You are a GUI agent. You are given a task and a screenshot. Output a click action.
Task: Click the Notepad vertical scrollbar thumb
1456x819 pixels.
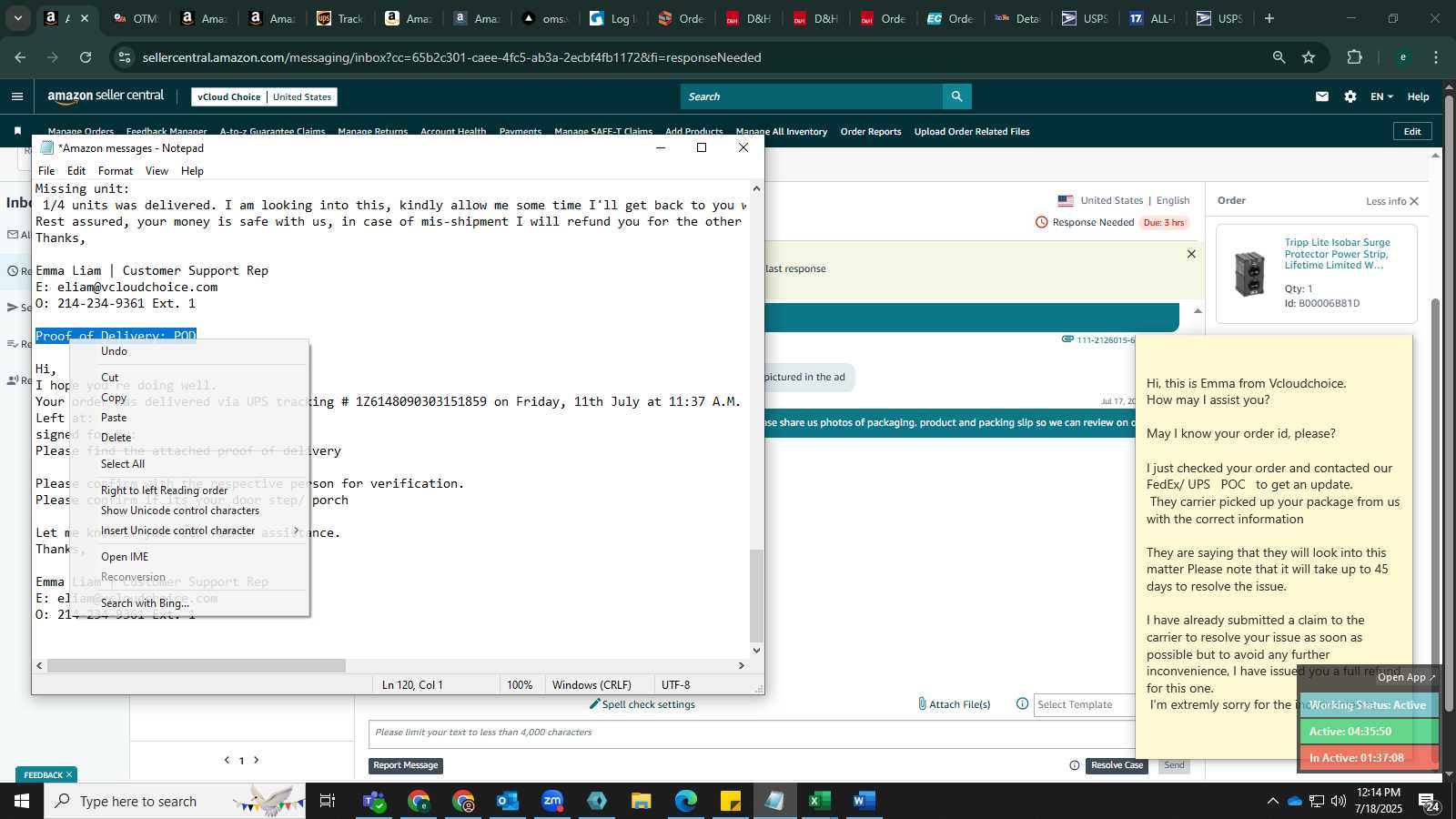[756, 595]
